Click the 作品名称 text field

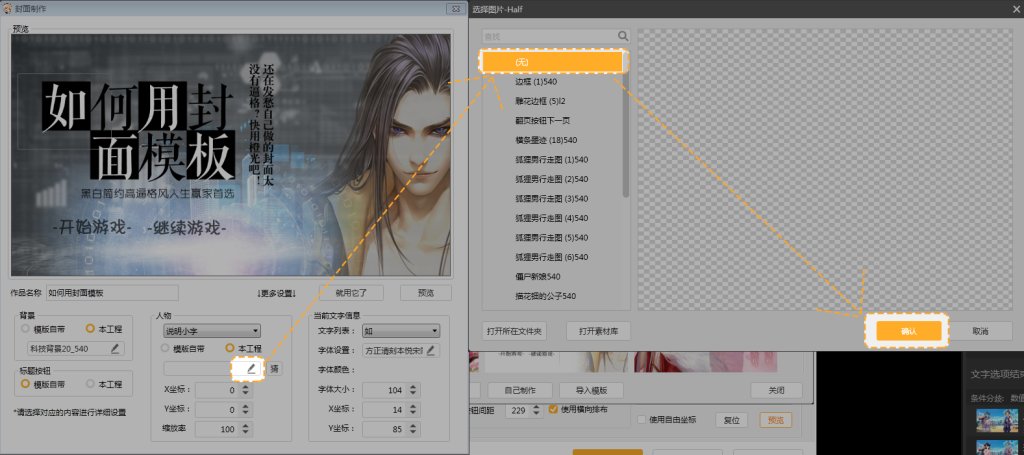click(112, 293)
